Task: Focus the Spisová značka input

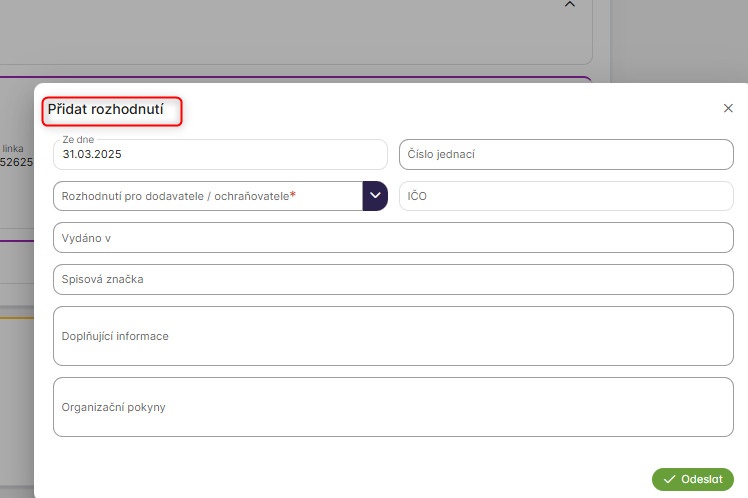Action: pyautogui.click(x=393, y=279)
